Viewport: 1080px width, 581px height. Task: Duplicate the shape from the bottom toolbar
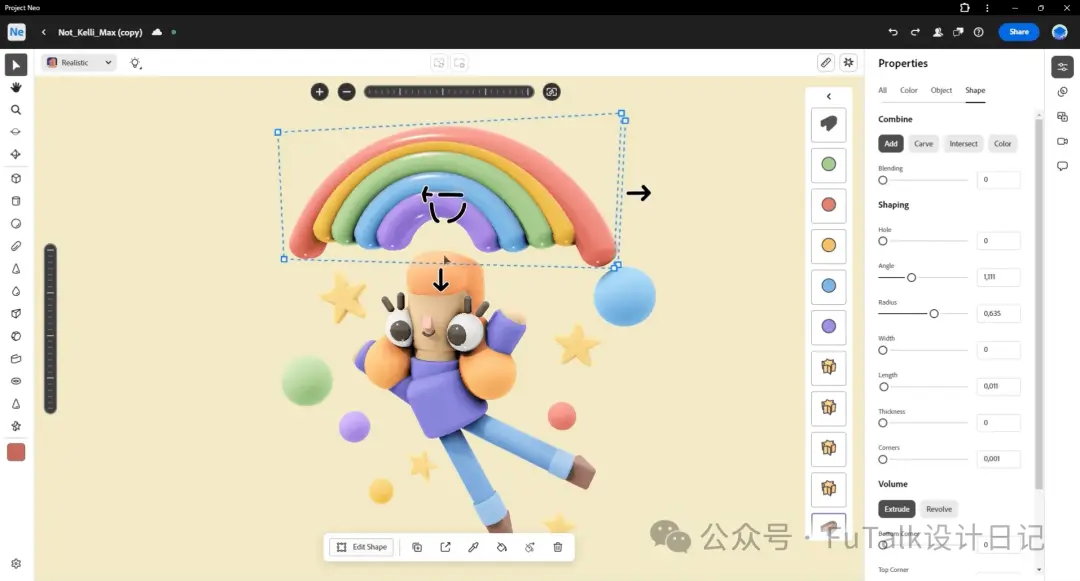(417, 547)
